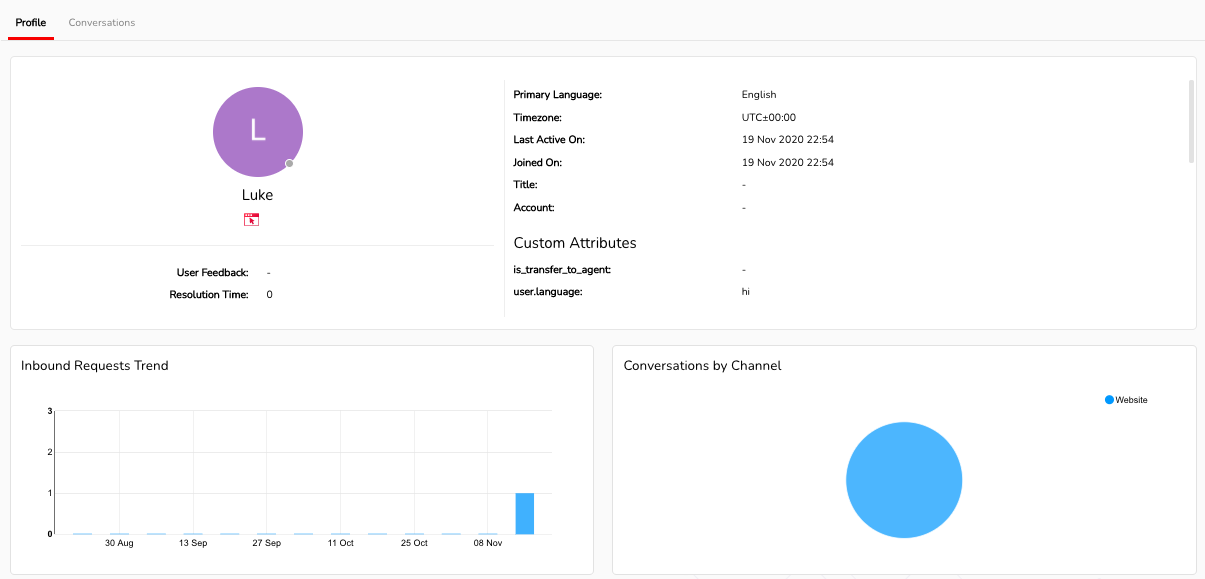Switch to the Conversations tab
The width and height of the screenshot is (1205, 579).
coord(101,22)
